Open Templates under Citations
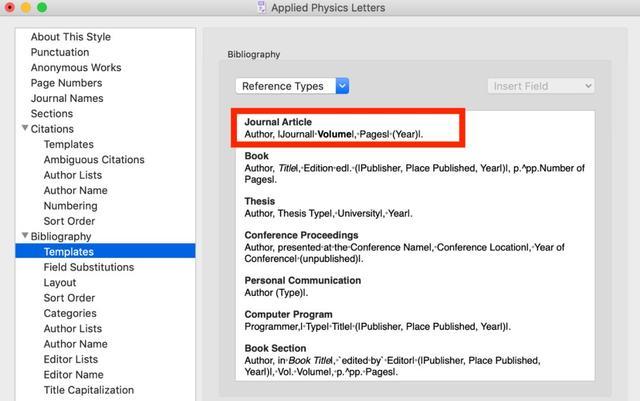640x401 pixels. click(69, 145)
